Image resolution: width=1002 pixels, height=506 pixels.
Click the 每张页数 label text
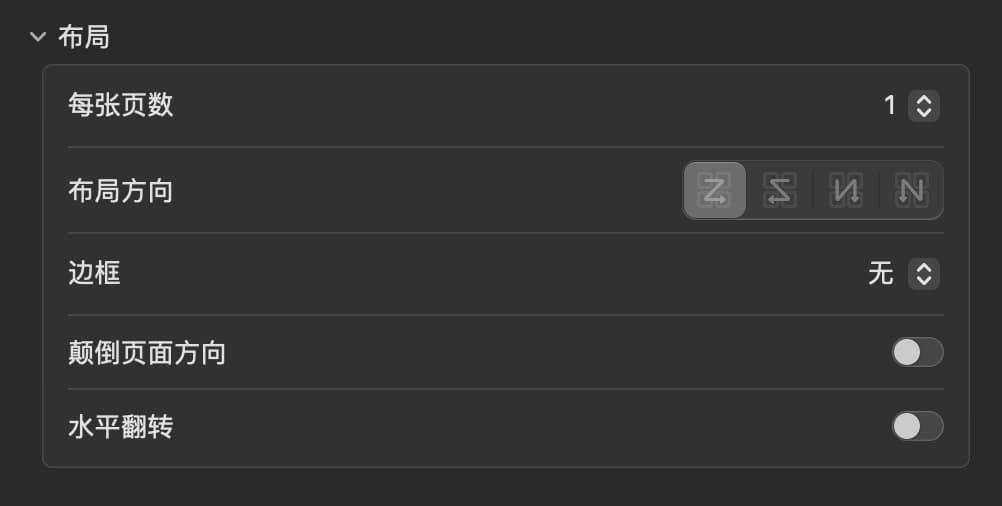pyautogui.click(x=120, y=105)
